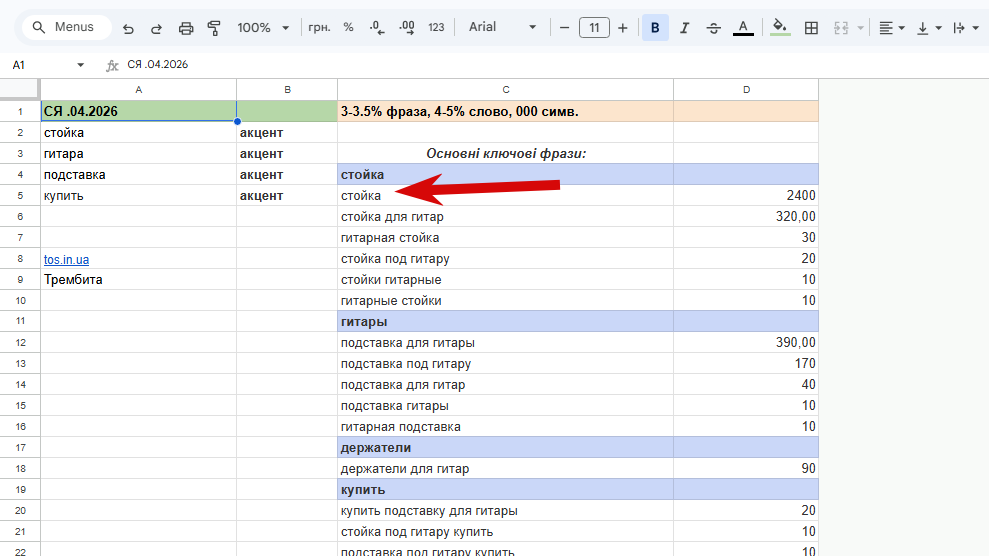989x556 pixels.
Task: Toggle strikethrough formatting
Action: pyautogui.click(x=713, y=28)
